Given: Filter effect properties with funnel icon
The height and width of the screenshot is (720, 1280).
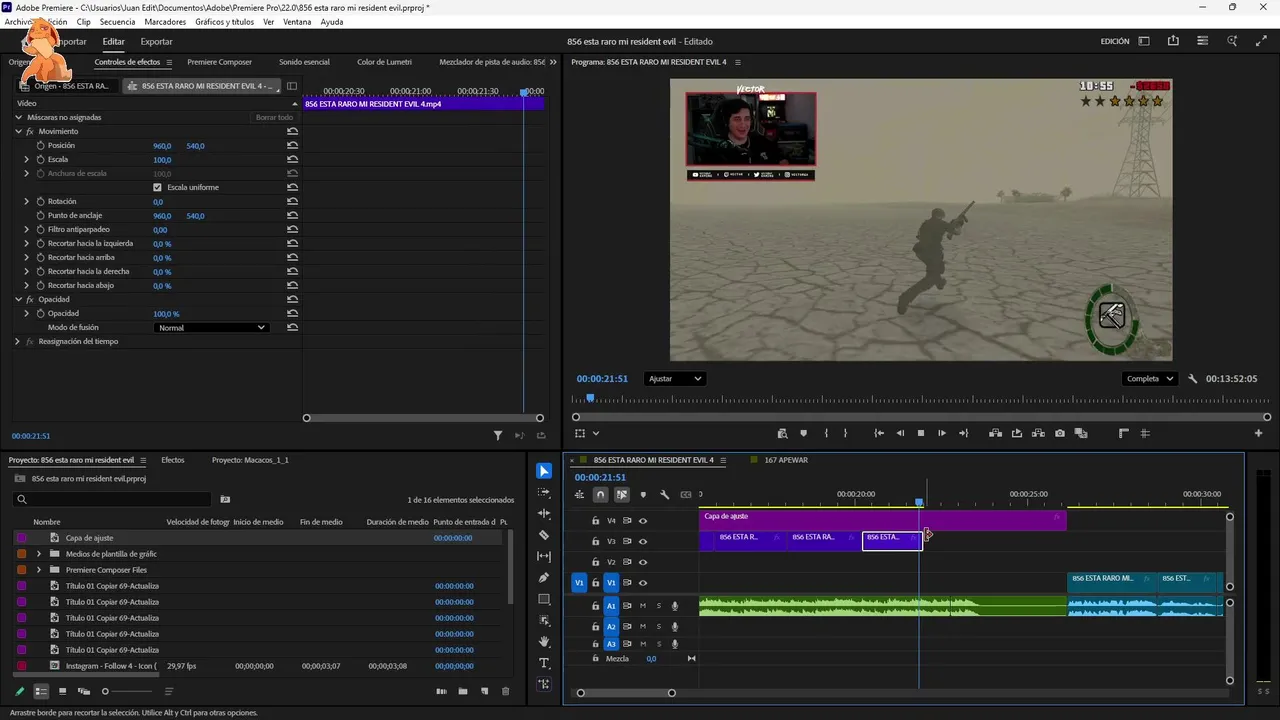Looking at the screenshot, I should click(498, 436).
